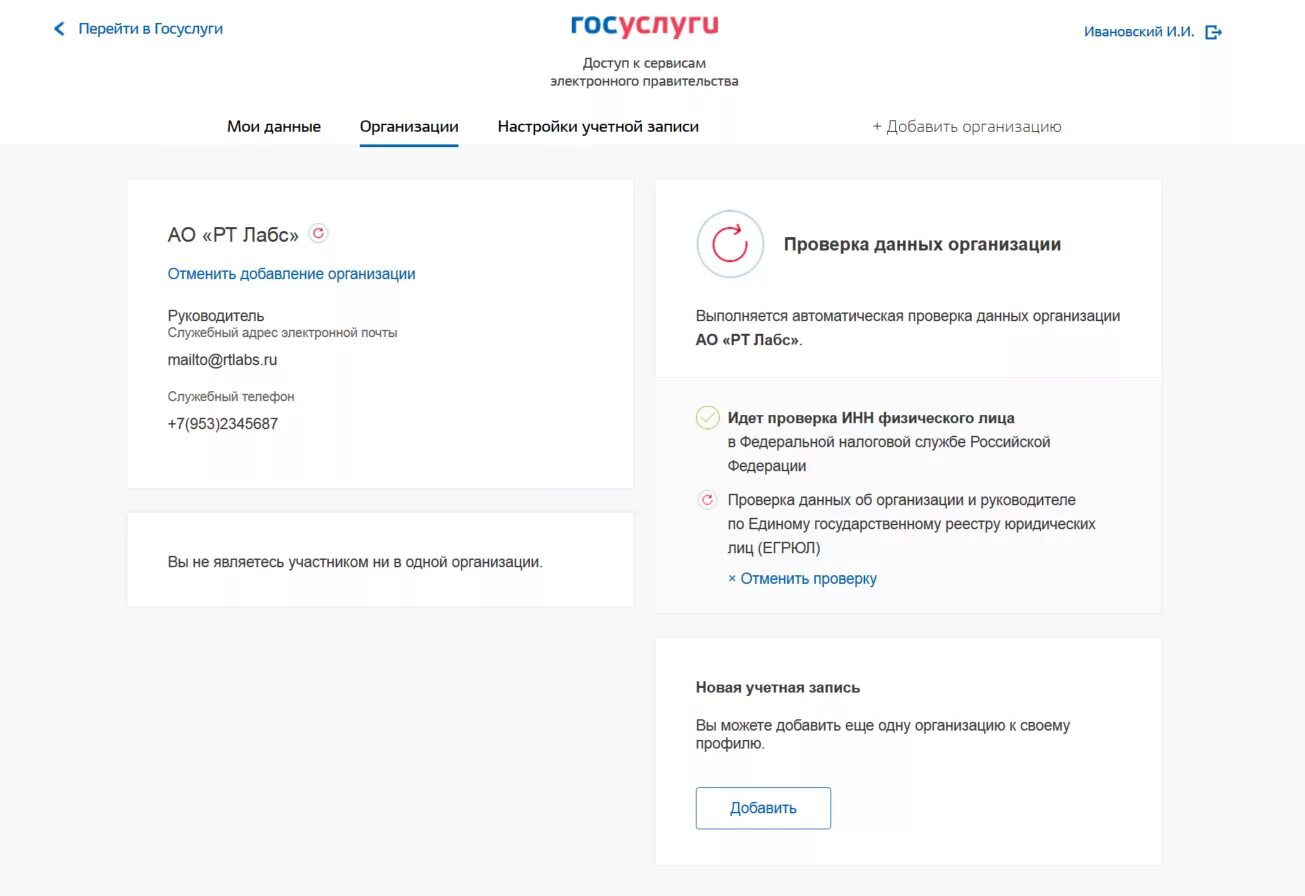1305x896 pixels.
Task: Go to Перейти в Госуслуги link
Action: click(x=150, y=29)
